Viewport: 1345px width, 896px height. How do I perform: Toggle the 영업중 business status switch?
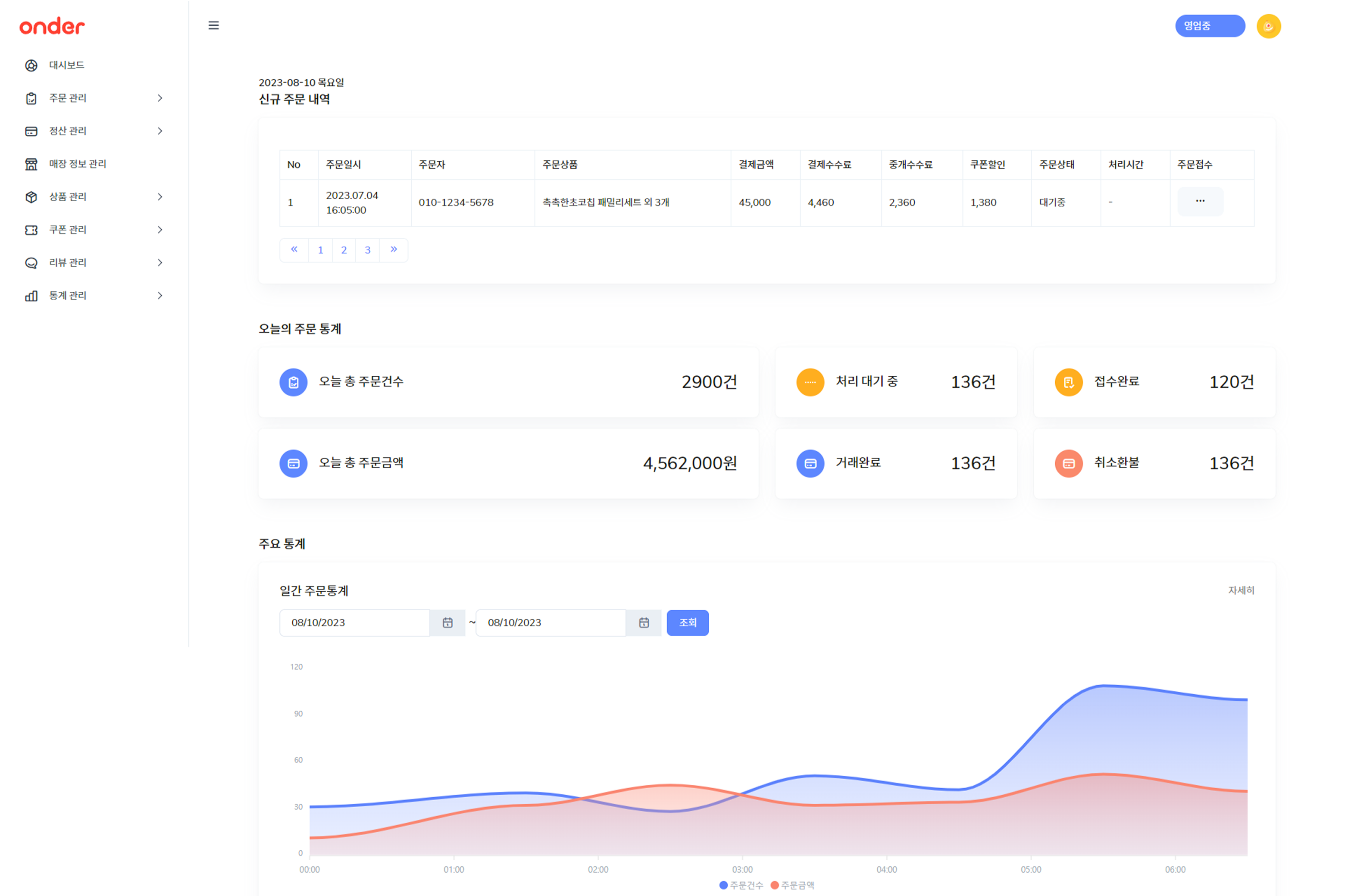(x=1210, y=26)
